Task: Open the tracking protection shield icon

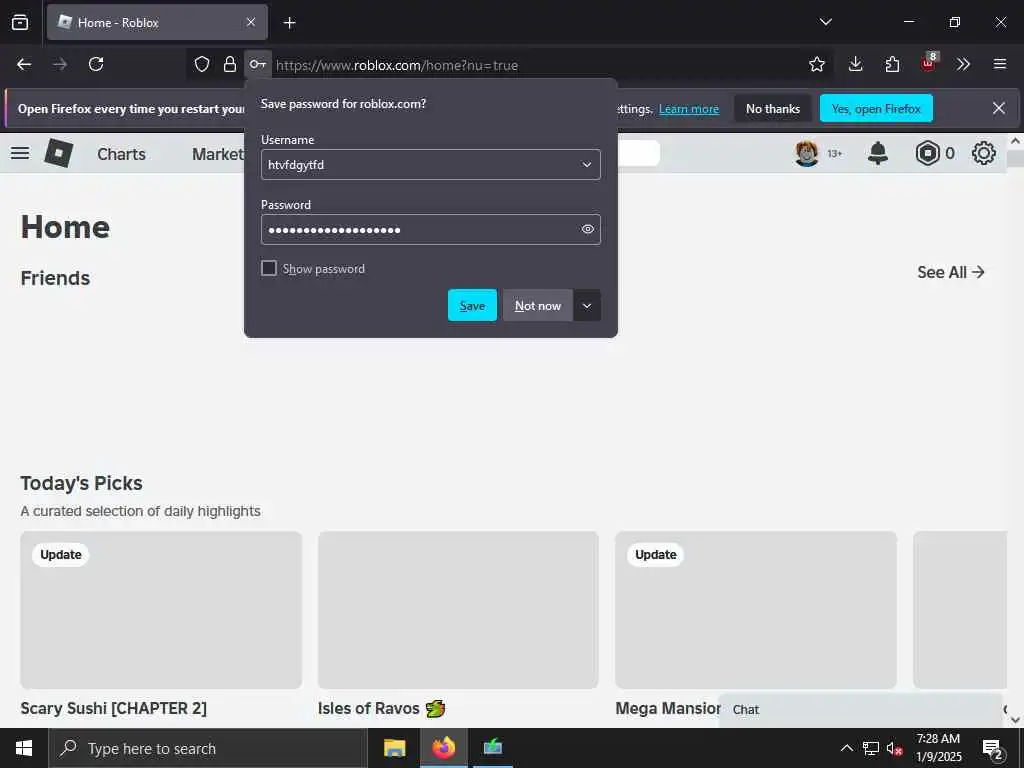Action: [x=202, y=64]
